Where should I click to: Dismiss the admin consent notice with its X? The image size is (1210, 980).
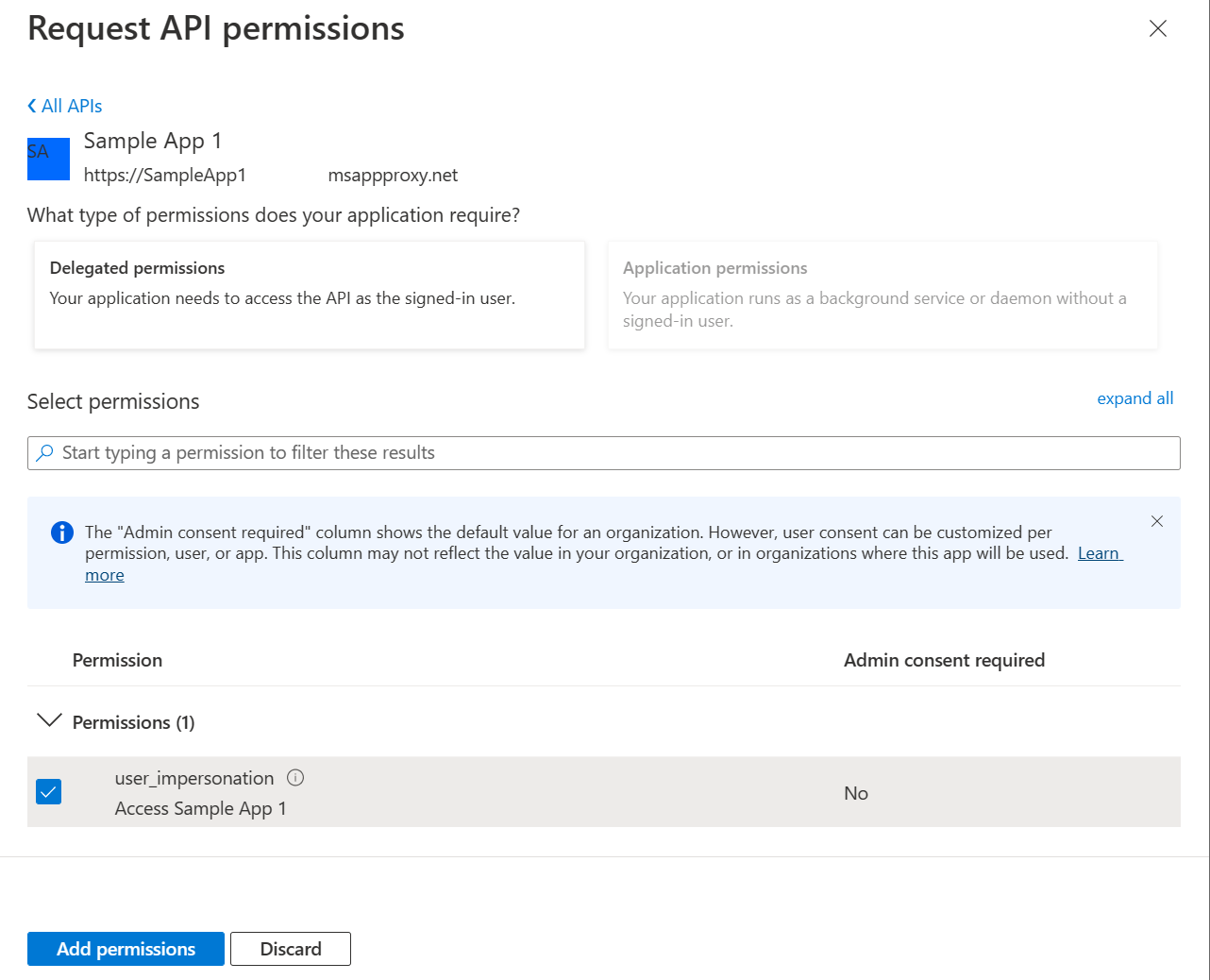pyautogui.click(x=1157, y=520)
